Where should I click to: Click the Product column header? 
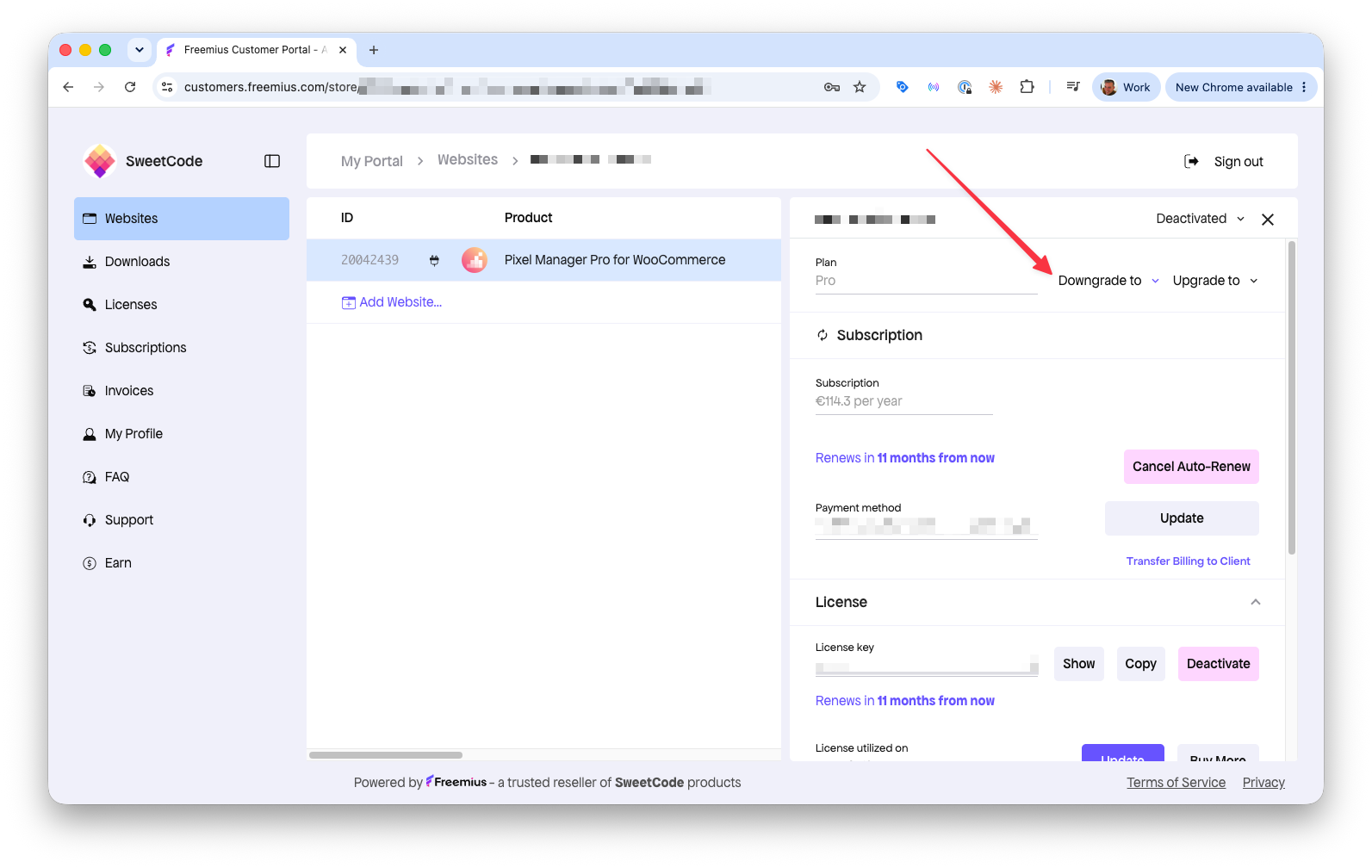click(x=528, y=218)
